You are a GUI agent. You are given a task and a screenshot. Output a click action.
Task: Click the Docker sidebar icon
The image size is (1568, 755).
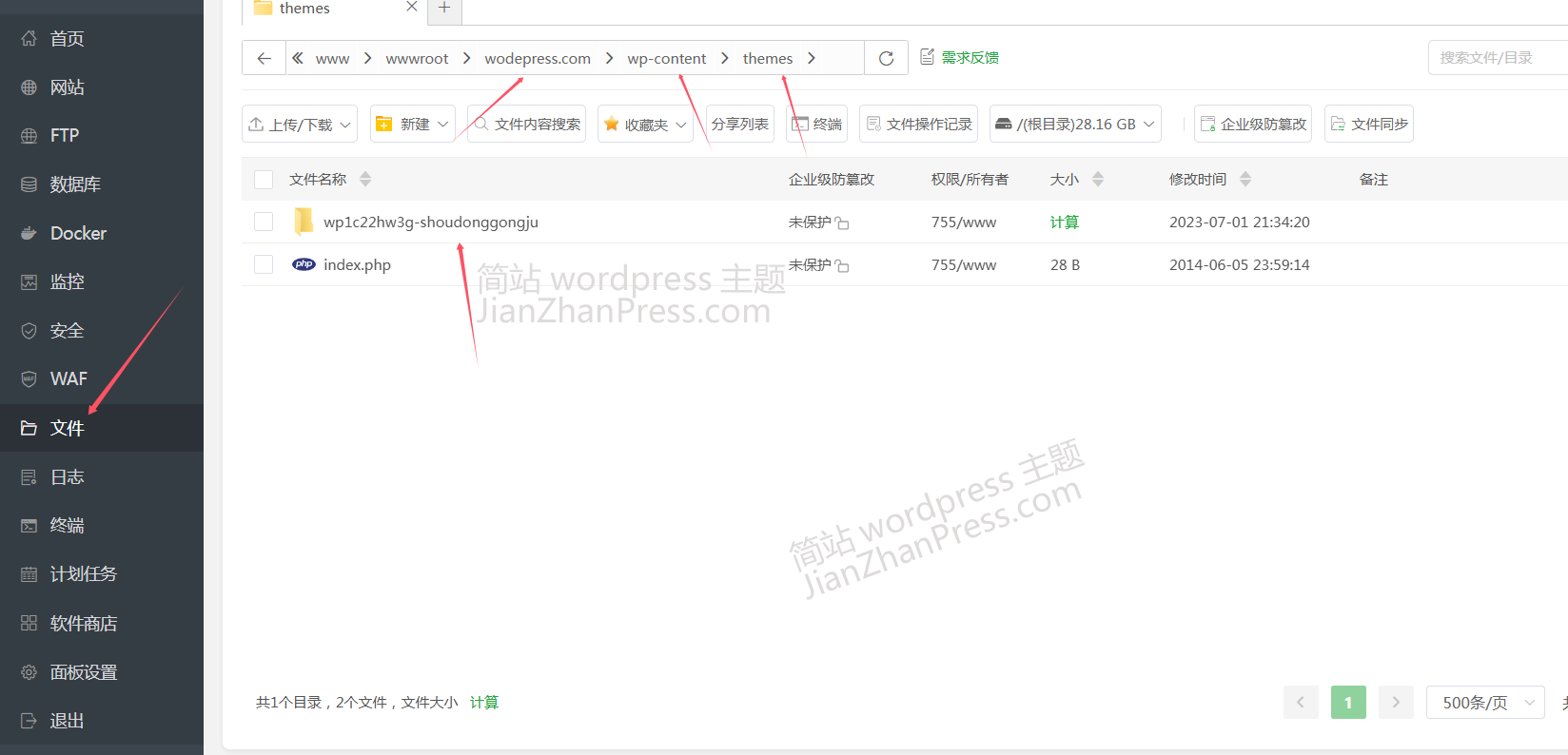[x=29, y=233]
